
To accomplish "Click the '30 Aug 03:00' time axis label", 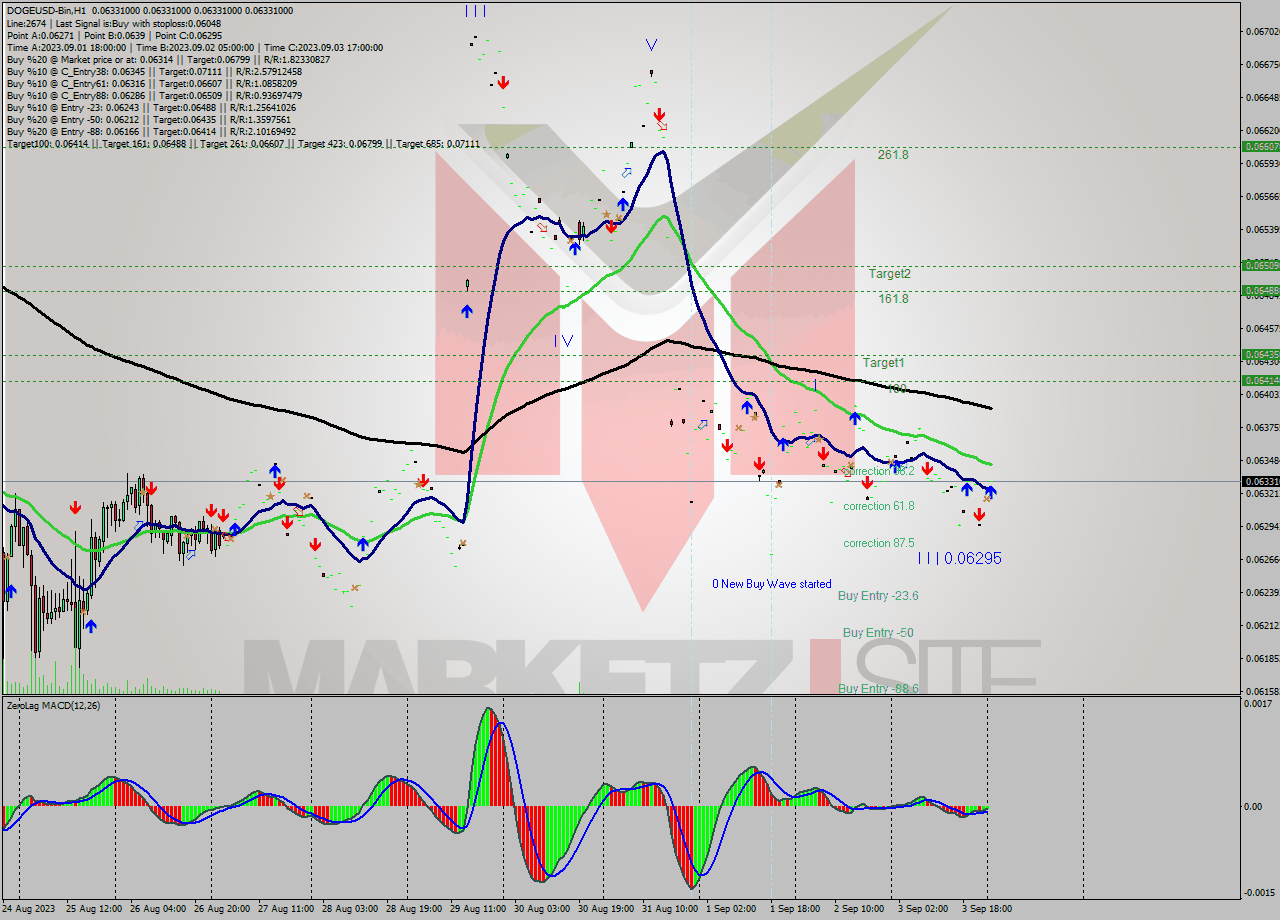I will click(543, 909).
